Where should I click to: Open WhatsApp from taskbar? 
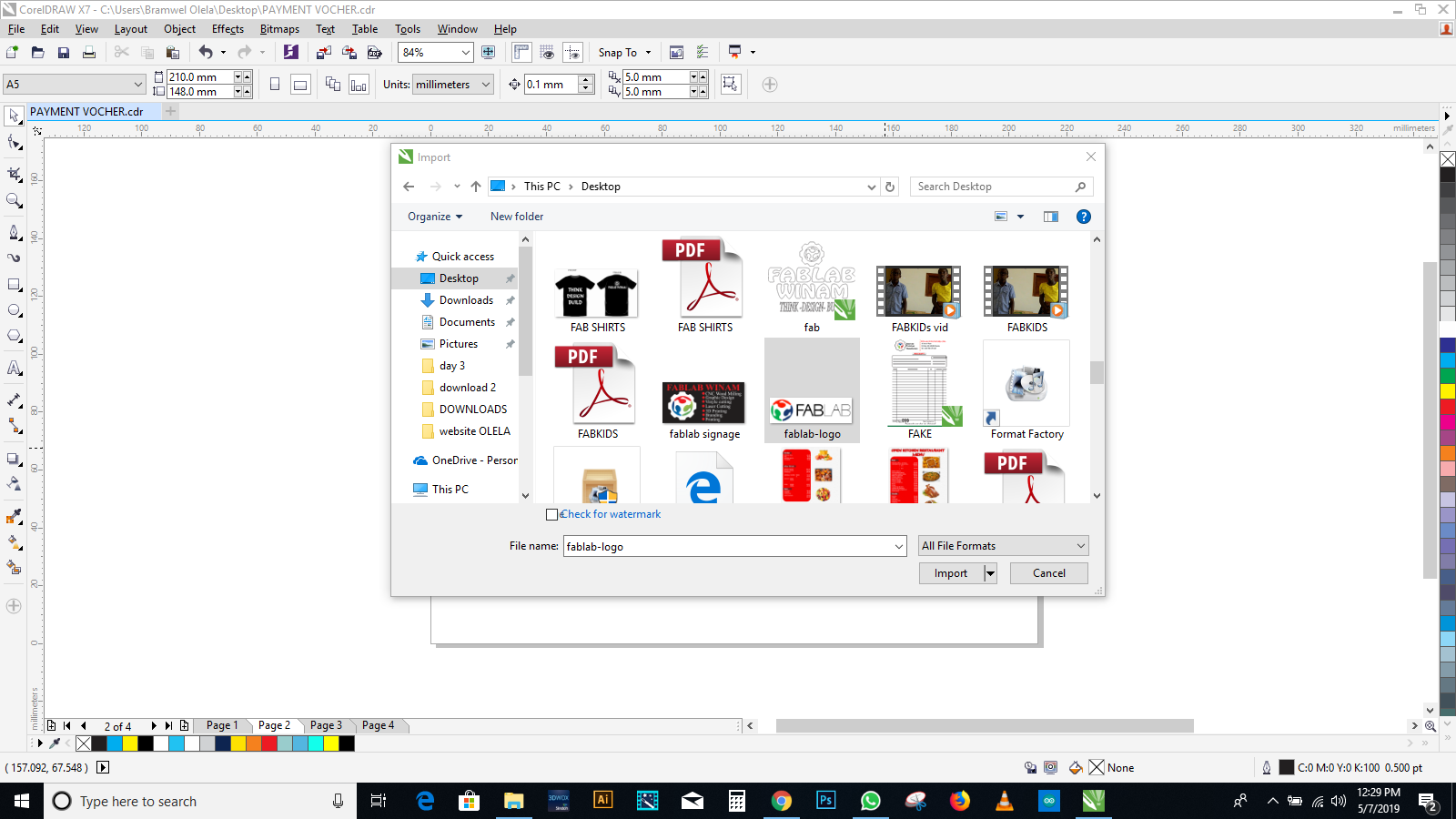click(870, 801)
